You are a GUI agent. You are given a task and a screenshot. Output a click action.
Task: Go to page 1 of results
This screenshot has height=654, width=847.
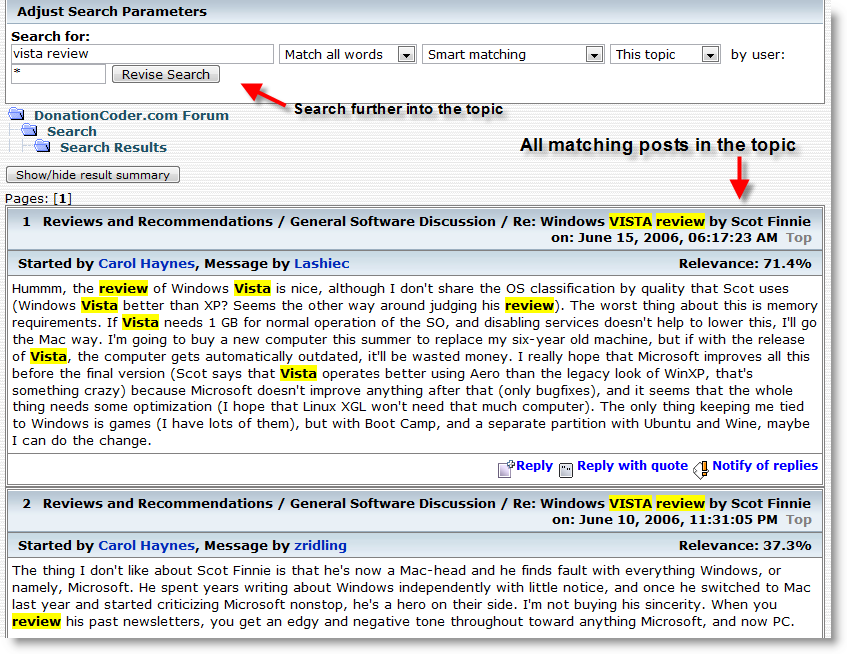click(x=63, y=199)
